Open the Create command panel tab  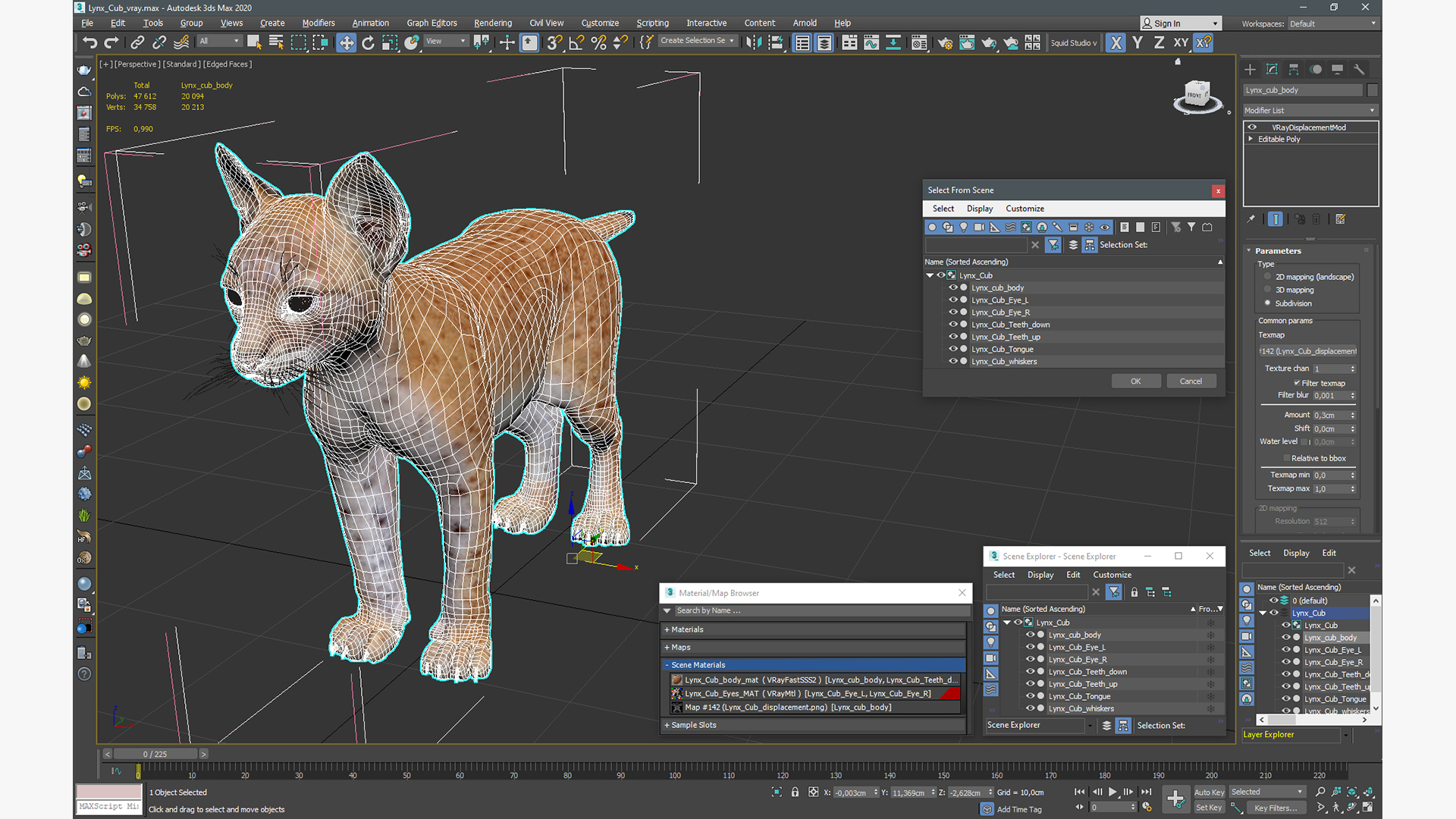tap(1250, 69)
